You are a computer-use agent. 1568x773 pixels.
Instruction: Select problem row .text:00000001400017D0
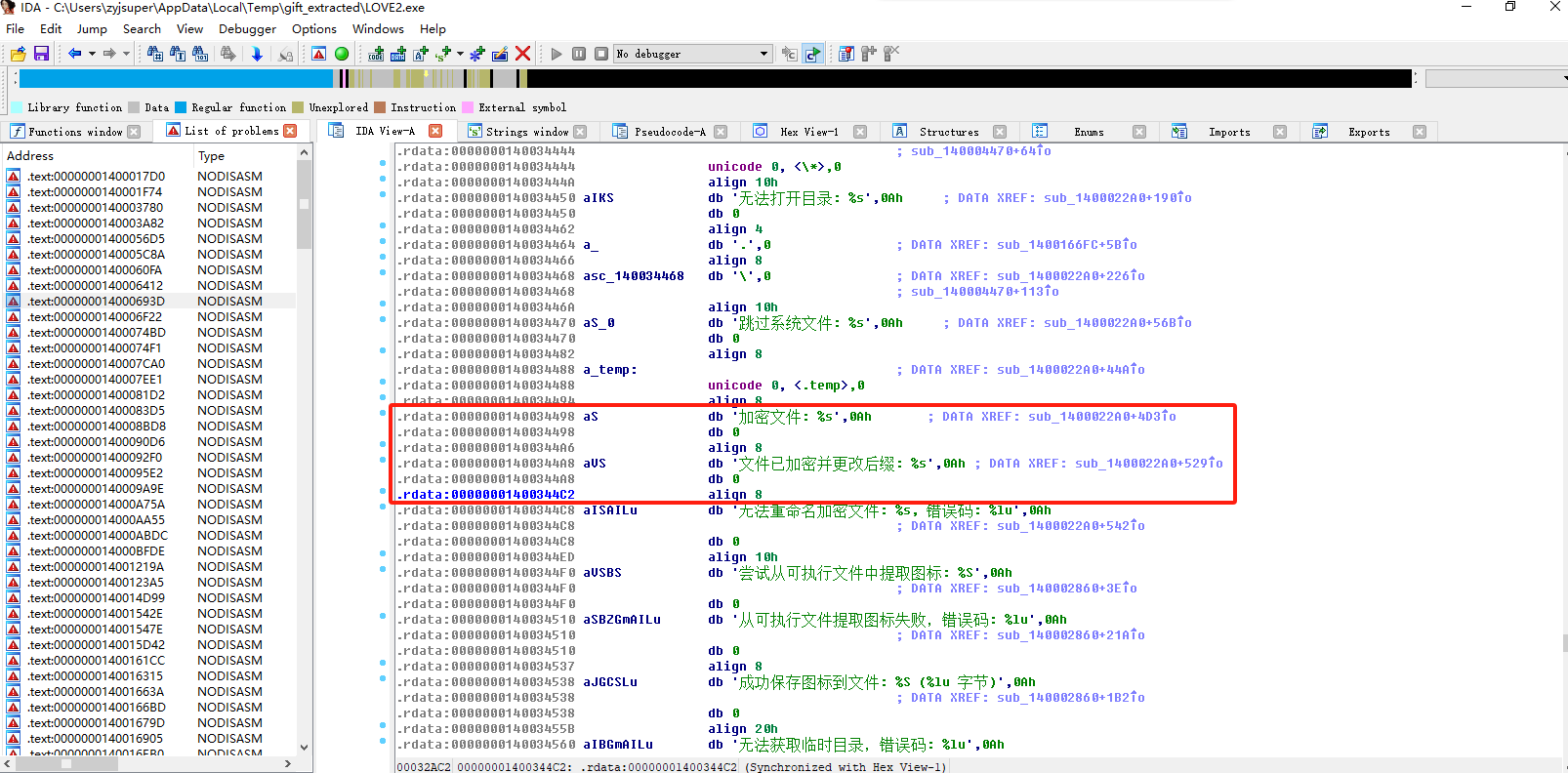pos(149,177)
